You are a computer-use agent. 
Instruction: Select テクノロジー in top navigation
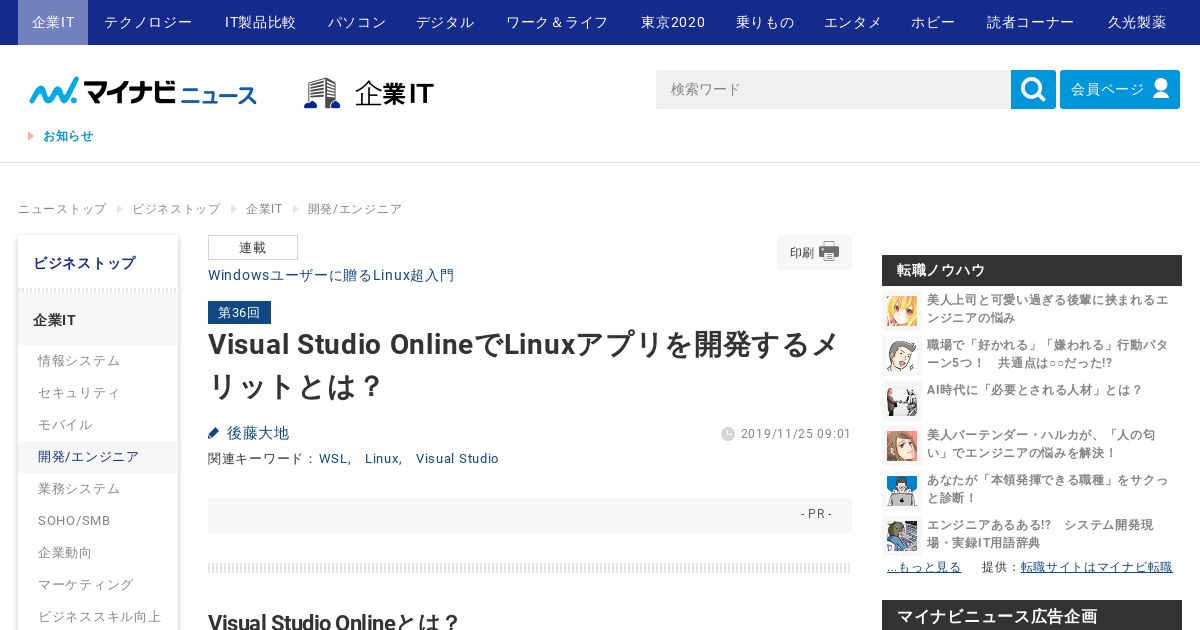[148, 22]
